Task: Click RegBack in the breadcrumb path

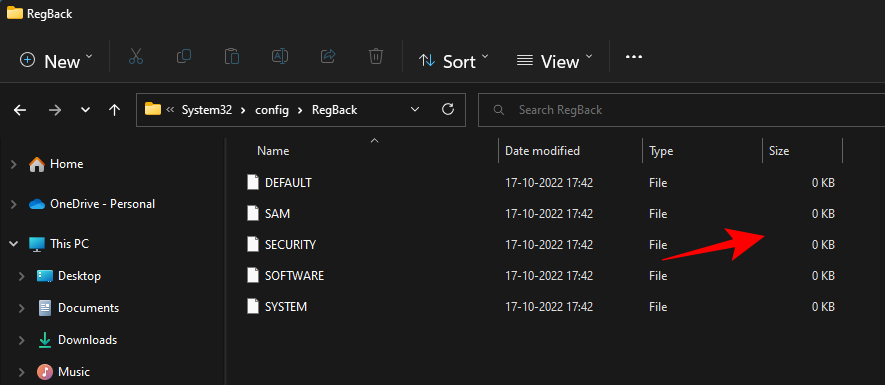Action: pos(335,110)
